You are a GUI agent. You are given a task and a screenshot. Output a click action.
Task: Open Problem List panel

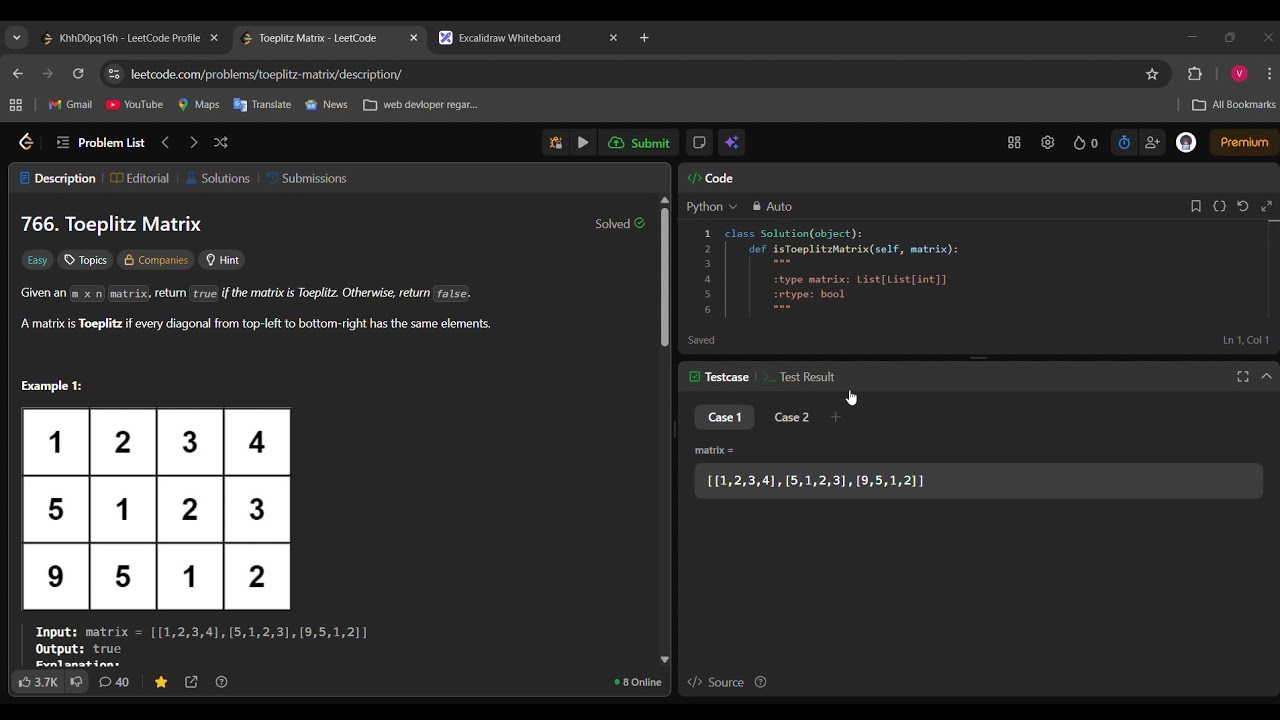point(101,142)
